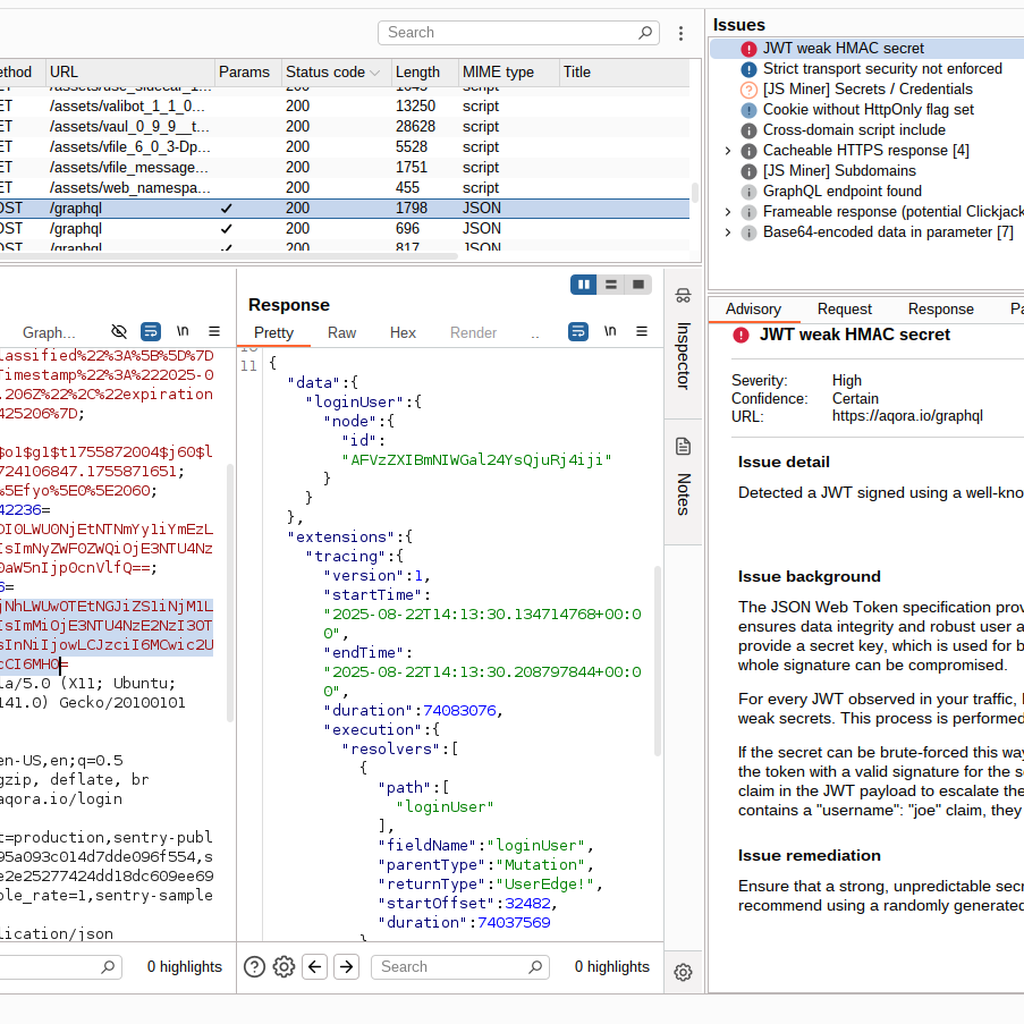
Task: Select /assets/vaul_0_9_9 row
Action: pos(344,127)
